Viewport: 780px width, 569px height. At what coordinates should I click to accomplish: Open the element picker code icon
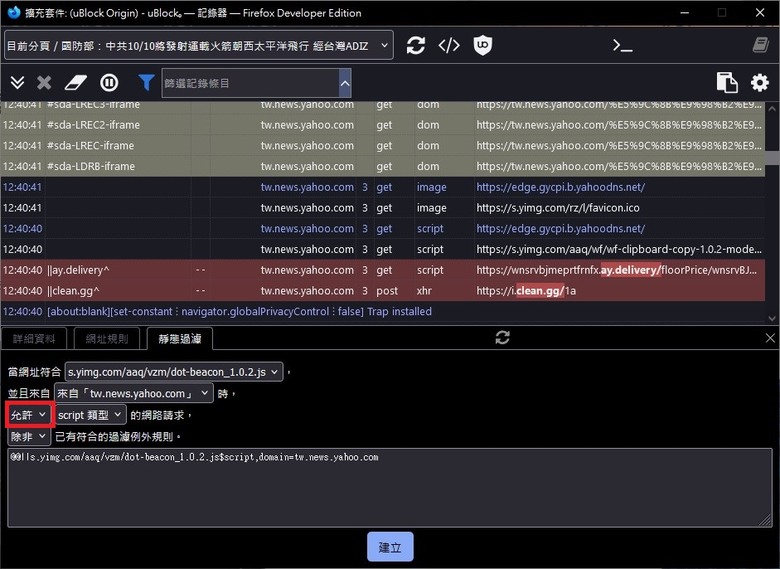pos(449,45)
